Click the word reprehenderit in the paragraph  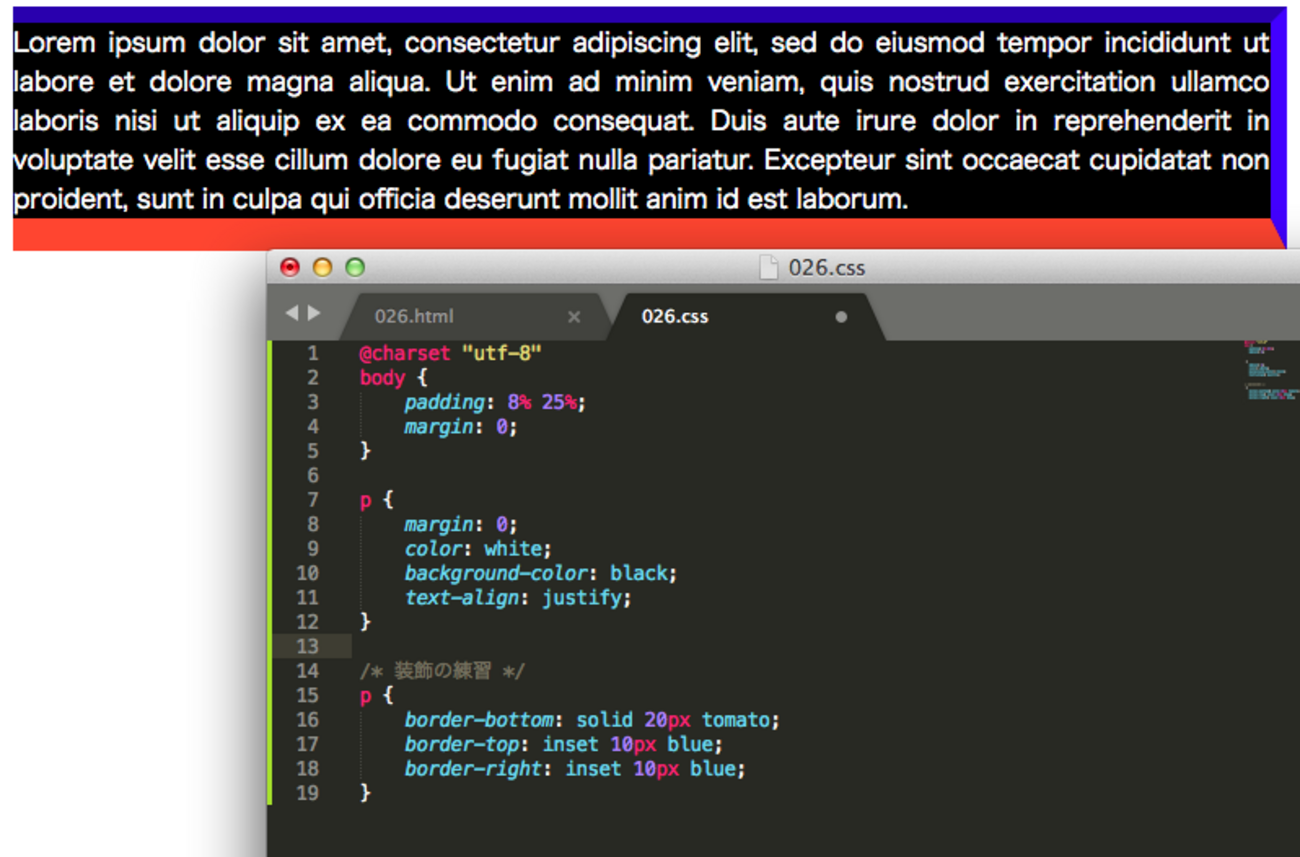pos(1143,121)
